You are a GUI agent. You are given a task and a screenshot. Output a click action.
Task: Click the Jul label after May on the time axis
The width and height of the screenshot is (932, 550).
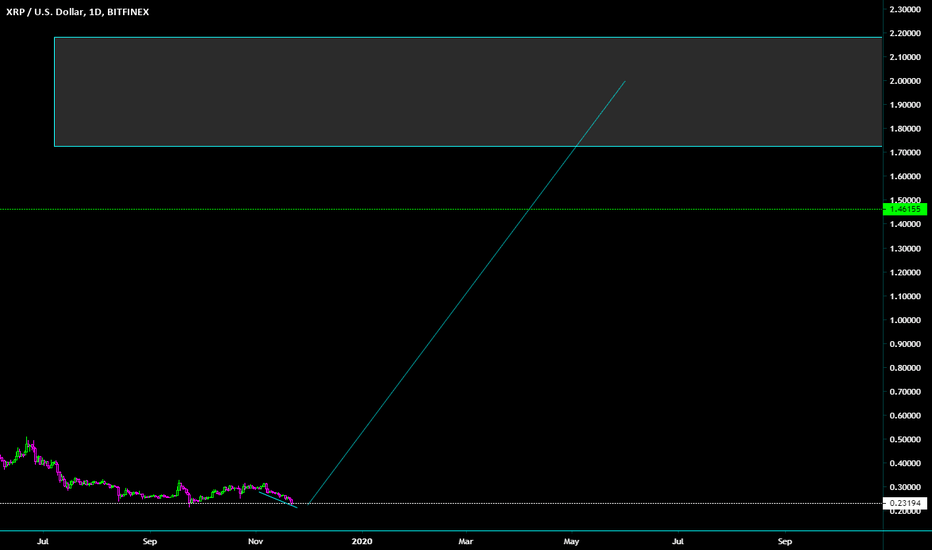[678, 541]
